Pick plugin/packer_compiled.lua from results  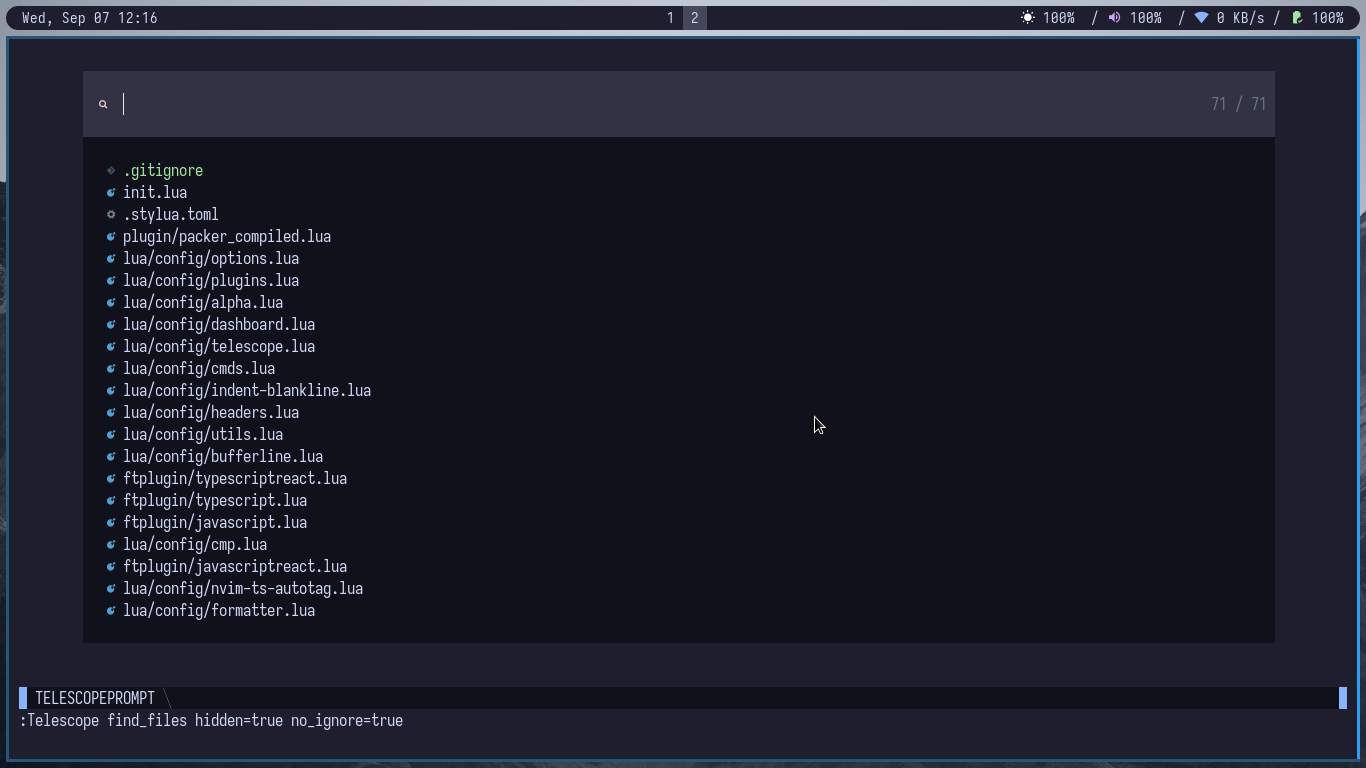click(x=227, y=236)
